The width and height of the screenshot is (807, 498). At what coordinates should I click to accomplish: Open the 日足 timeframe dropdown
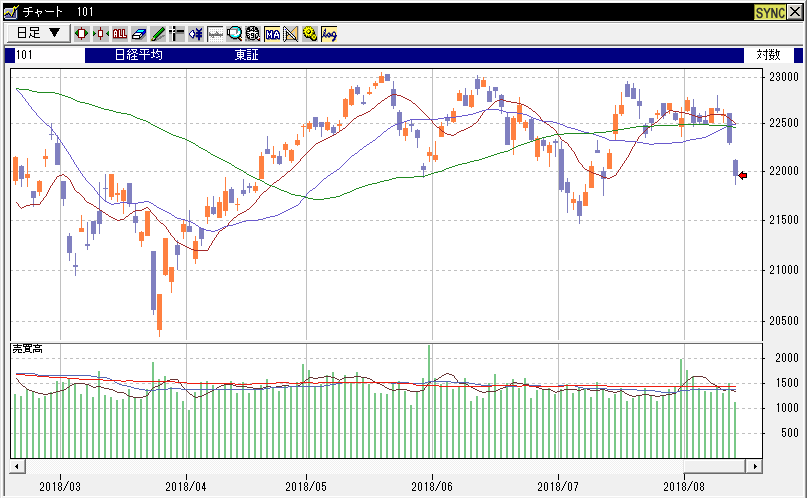tap(38, 33)
